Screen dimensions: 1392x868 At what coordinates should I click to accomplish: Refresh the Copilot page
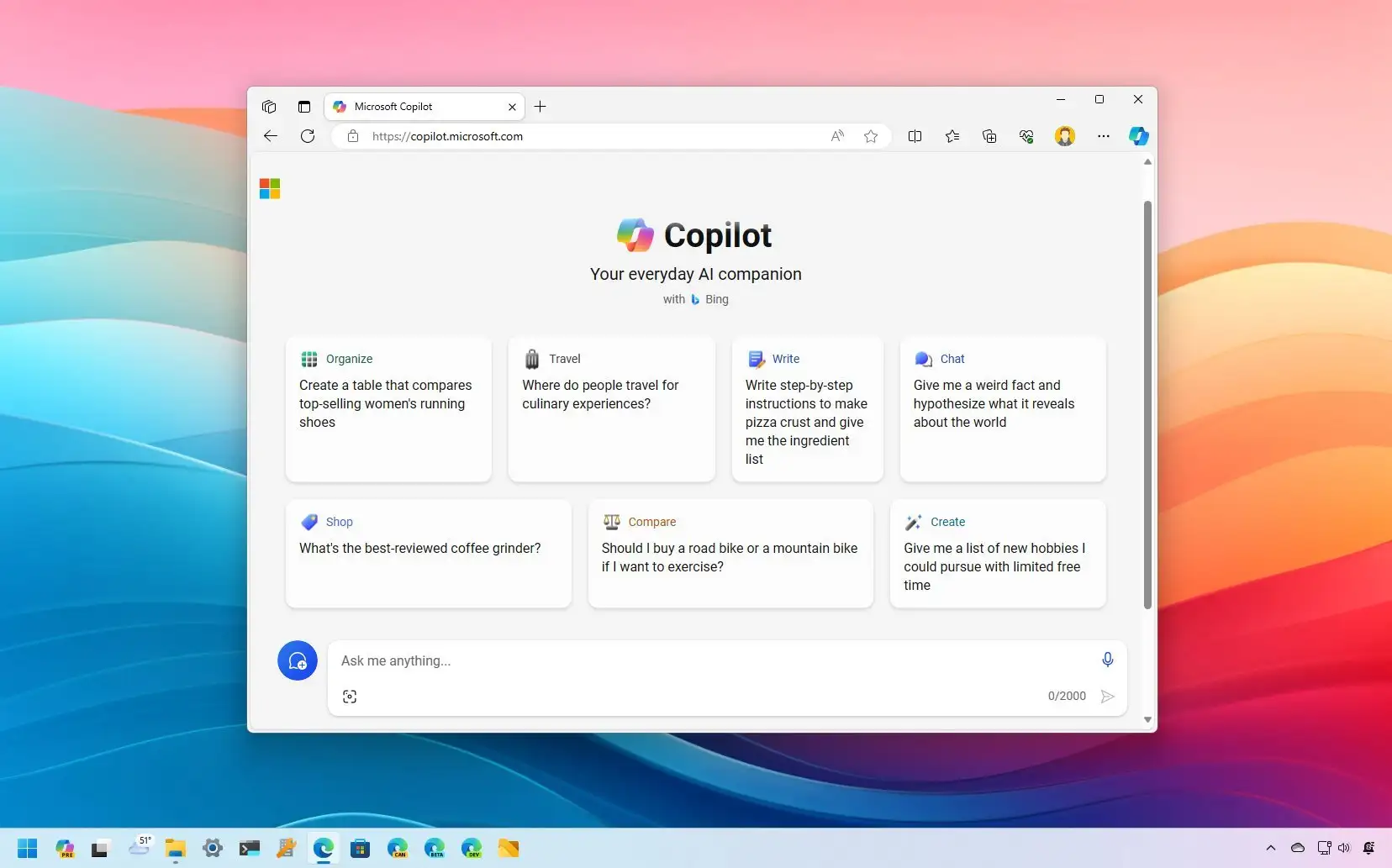[308, 136]
